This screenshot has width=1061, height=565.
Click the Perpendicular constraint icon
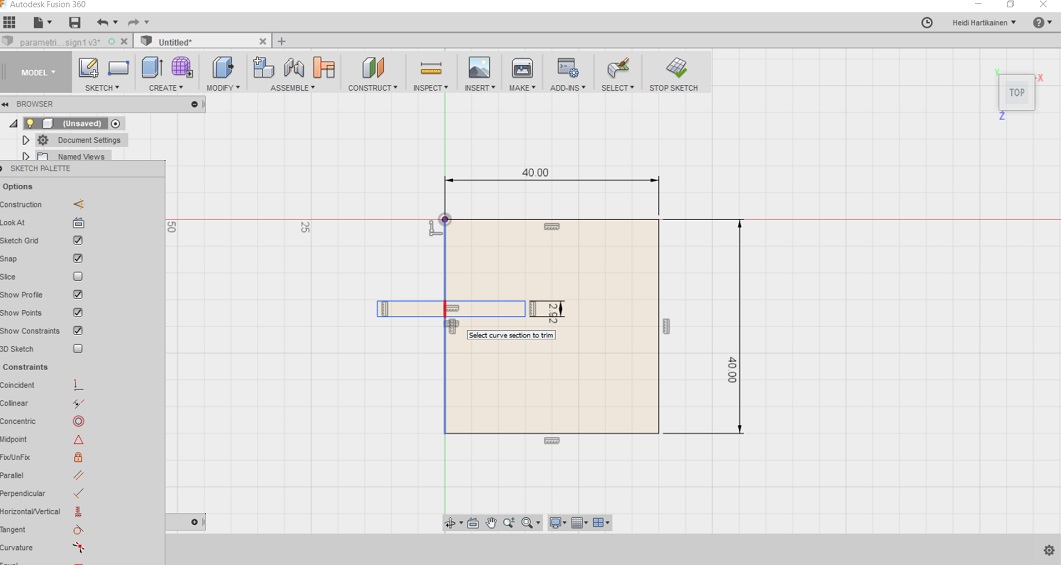[x=78, y=493]
